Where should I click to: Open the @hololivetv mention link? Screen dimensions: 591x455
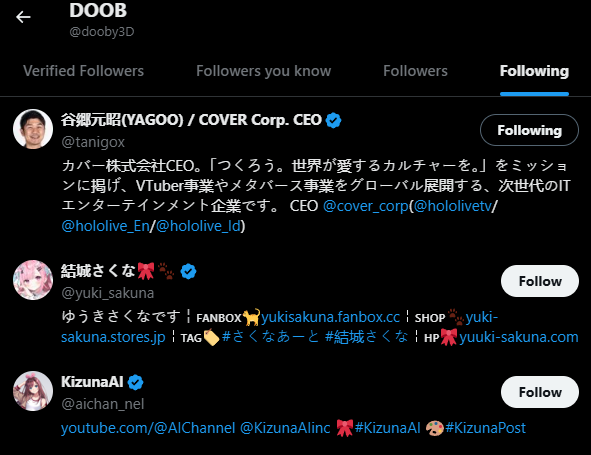452,206
